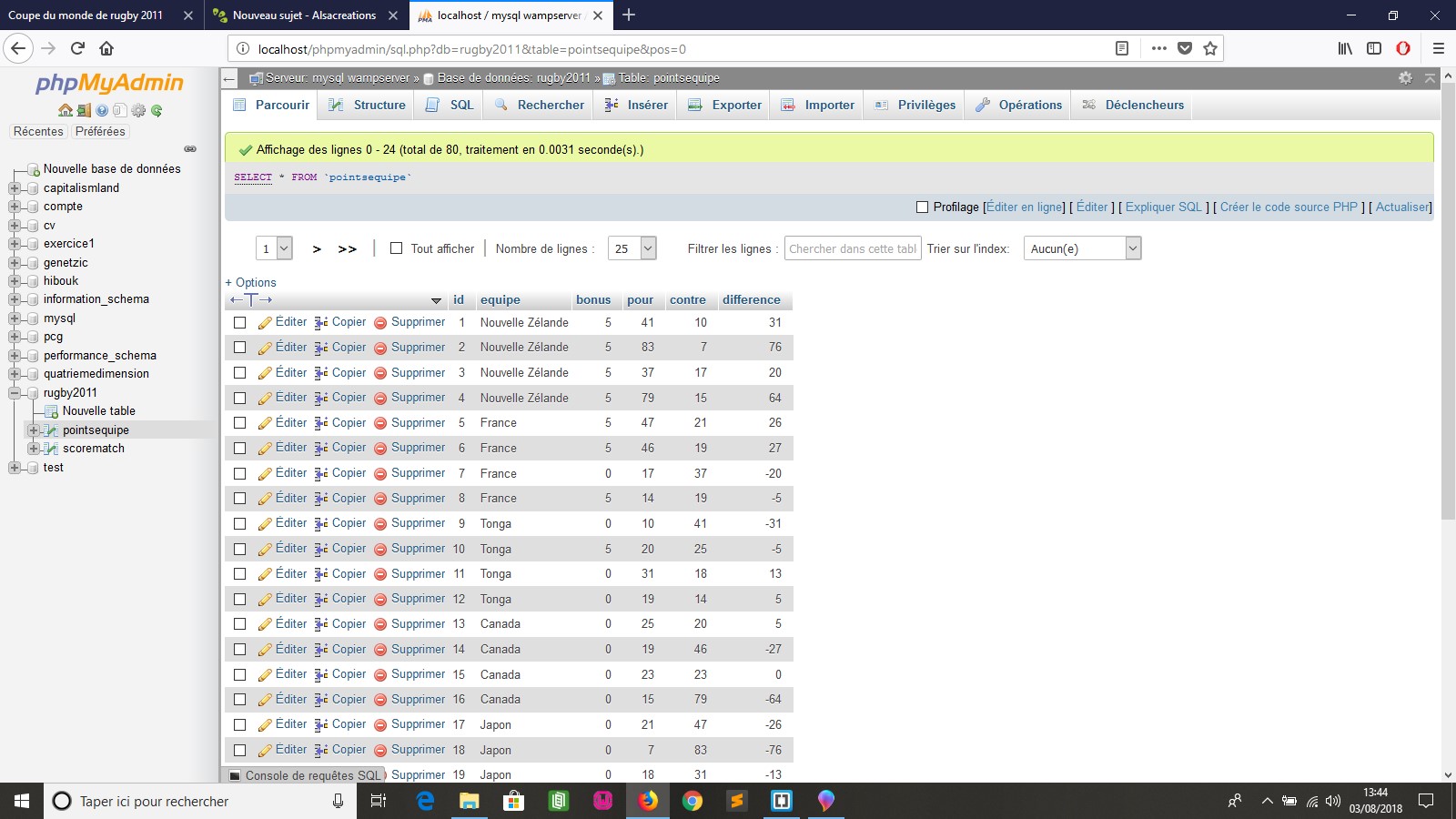1456x819 pixels.
Task: Switch to the Structure tab
Action: 367,105
